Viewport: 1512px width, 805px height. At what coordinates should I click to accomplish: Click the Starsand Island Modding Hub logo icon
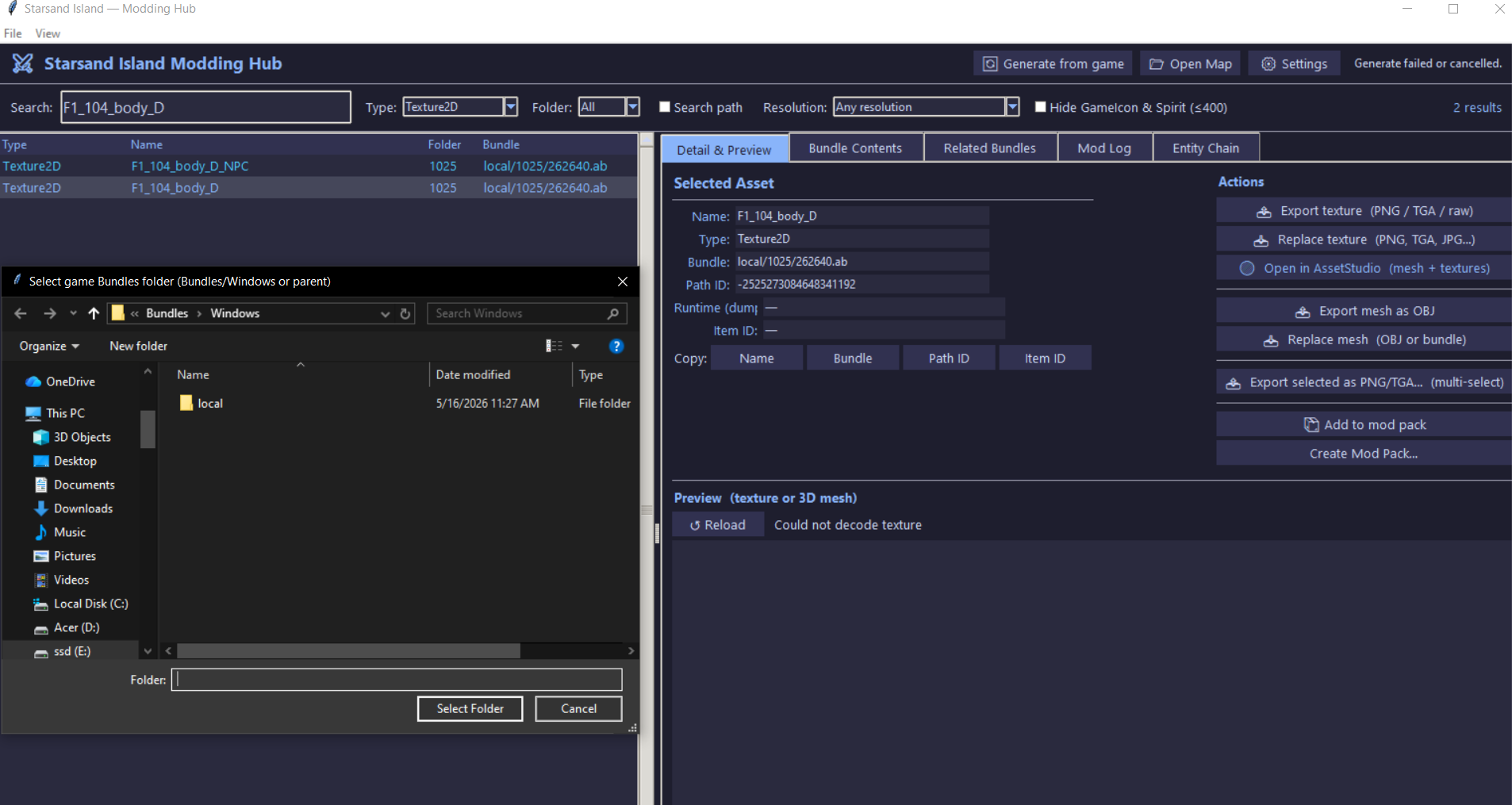click(x=22, y=63)
